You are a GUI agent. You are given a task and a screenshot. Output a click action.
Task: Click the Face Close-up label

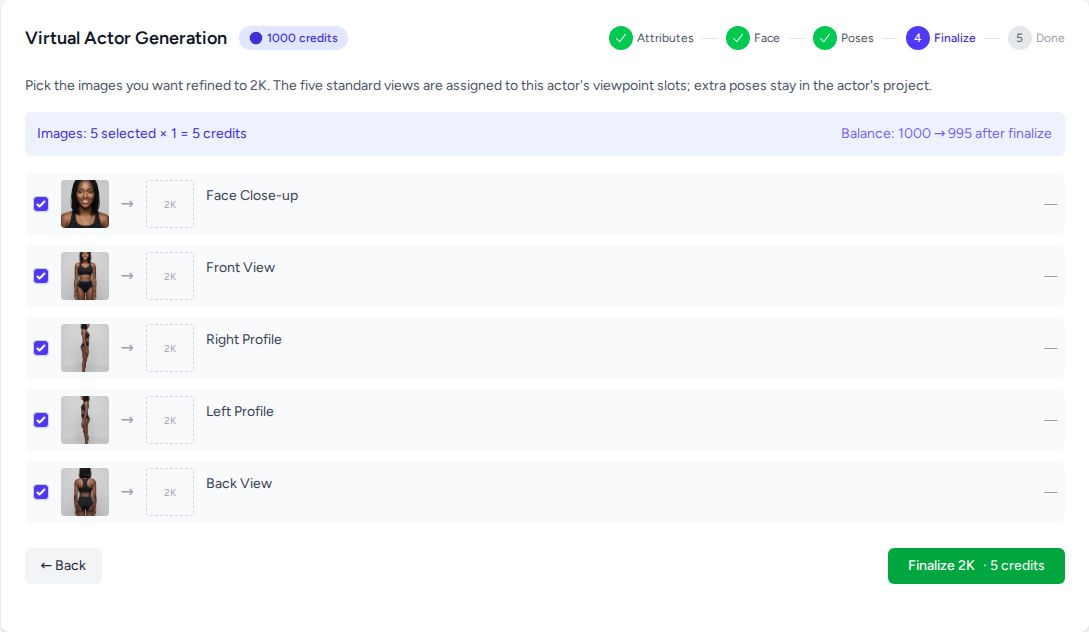(252, 196)
